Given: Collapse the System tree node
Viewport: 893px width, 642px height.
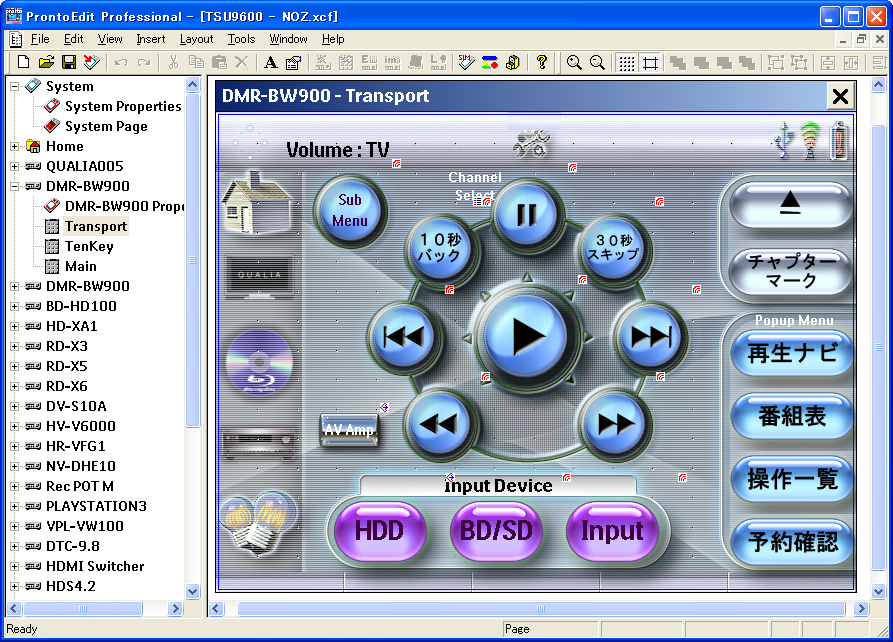Looking at the screenshot, I should click(15, 87).
